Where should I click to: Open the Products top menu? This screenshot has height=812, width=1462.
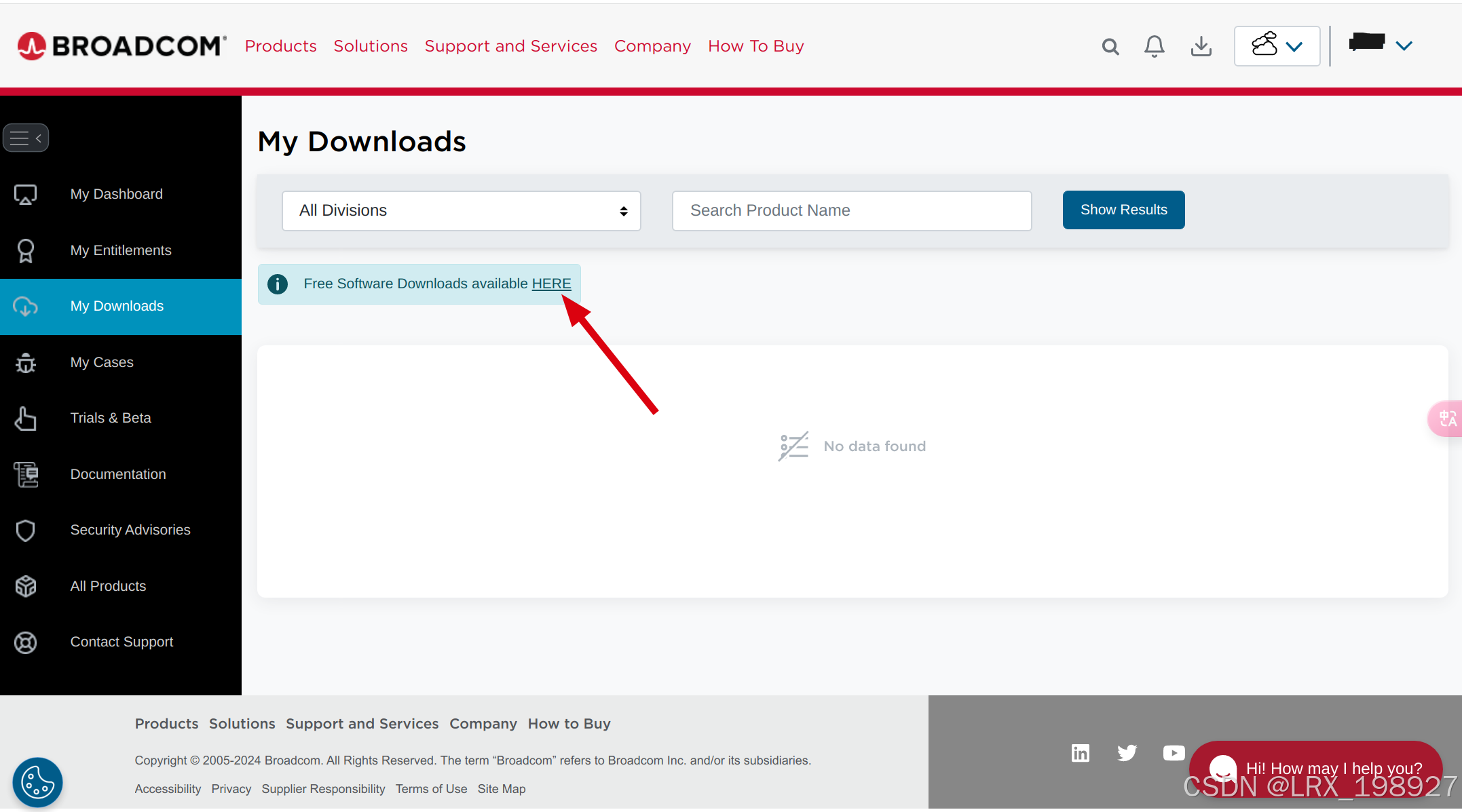tap(280, 46)
